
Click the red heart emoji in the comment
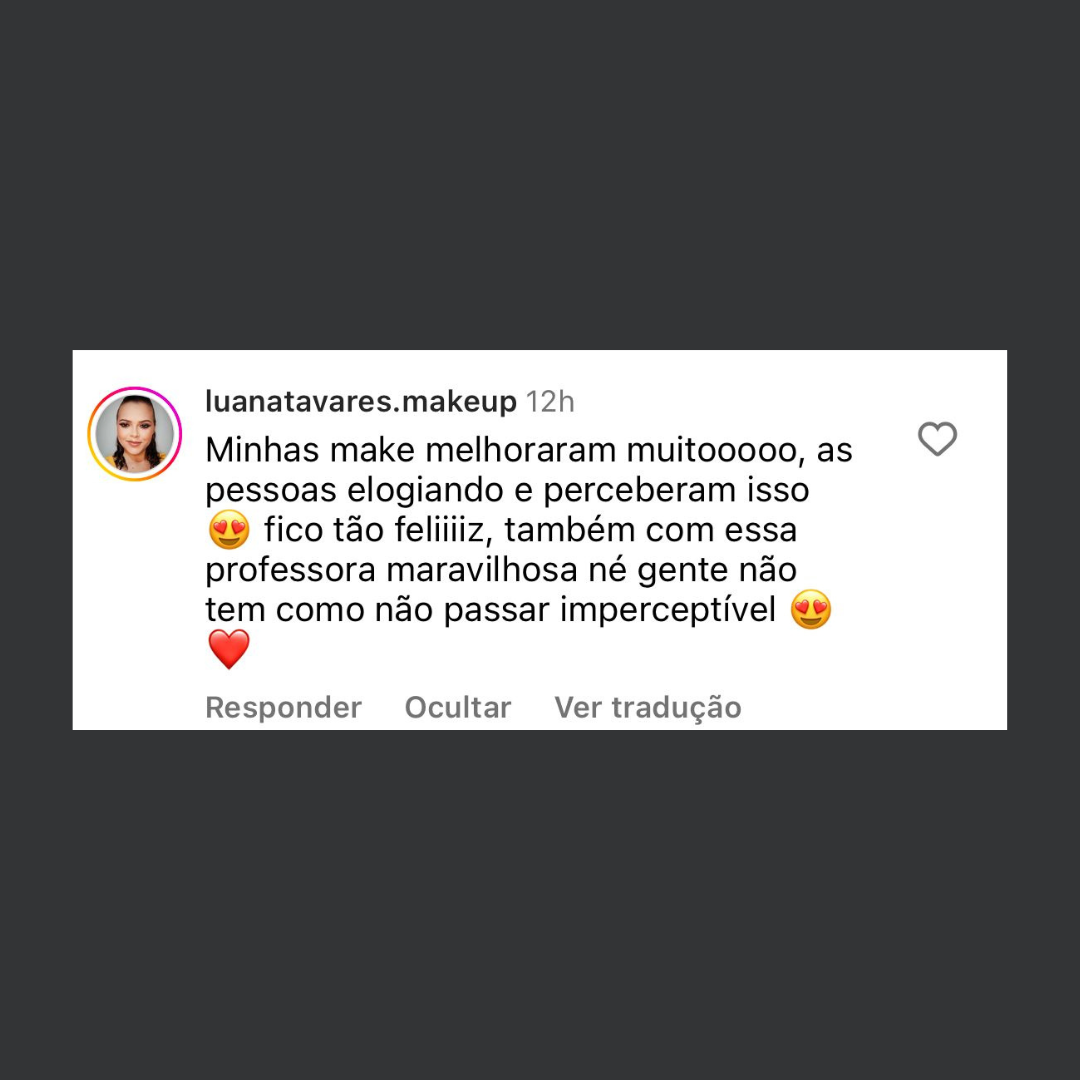[229, 650]
